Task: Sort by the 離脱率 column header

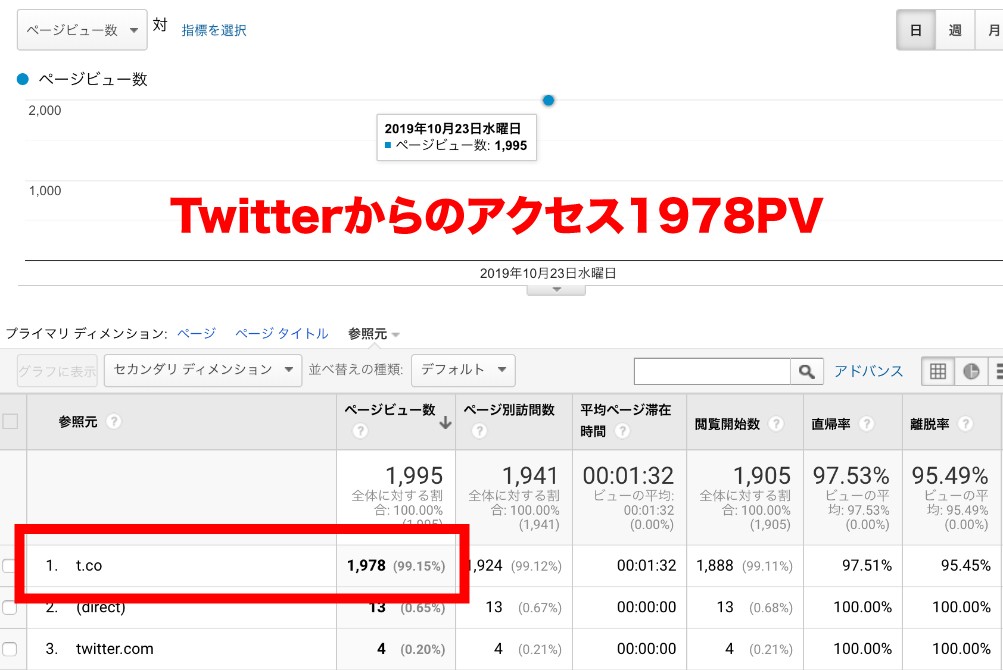Action: [929, 424]
